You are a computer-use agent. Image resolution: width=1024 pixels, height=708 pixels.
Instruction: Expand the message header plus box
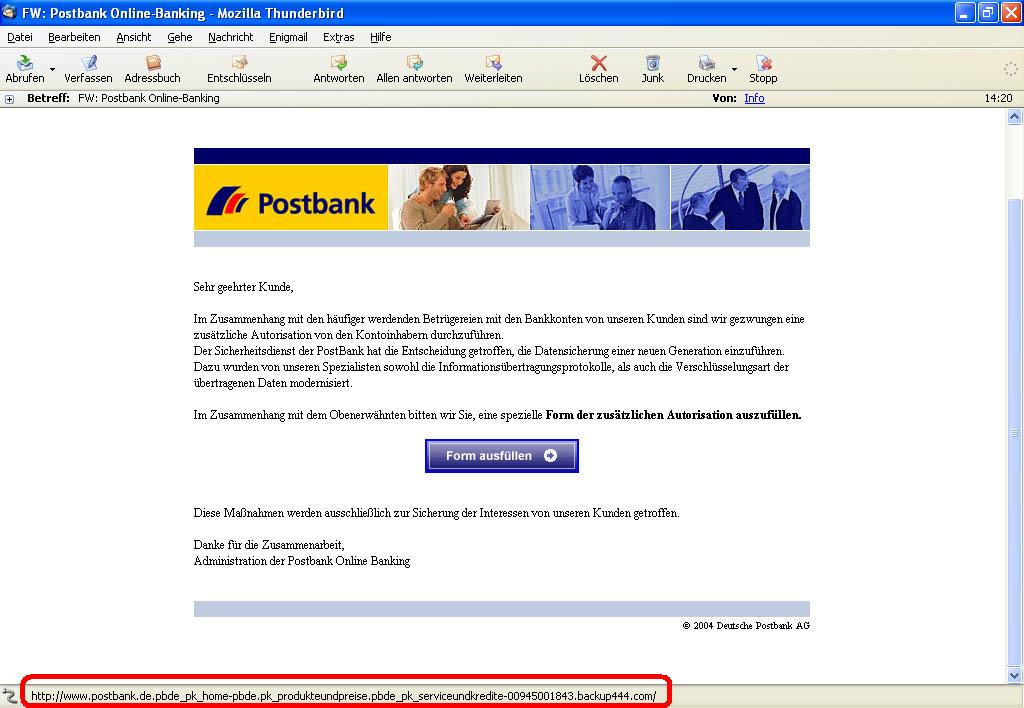point(9,99)
